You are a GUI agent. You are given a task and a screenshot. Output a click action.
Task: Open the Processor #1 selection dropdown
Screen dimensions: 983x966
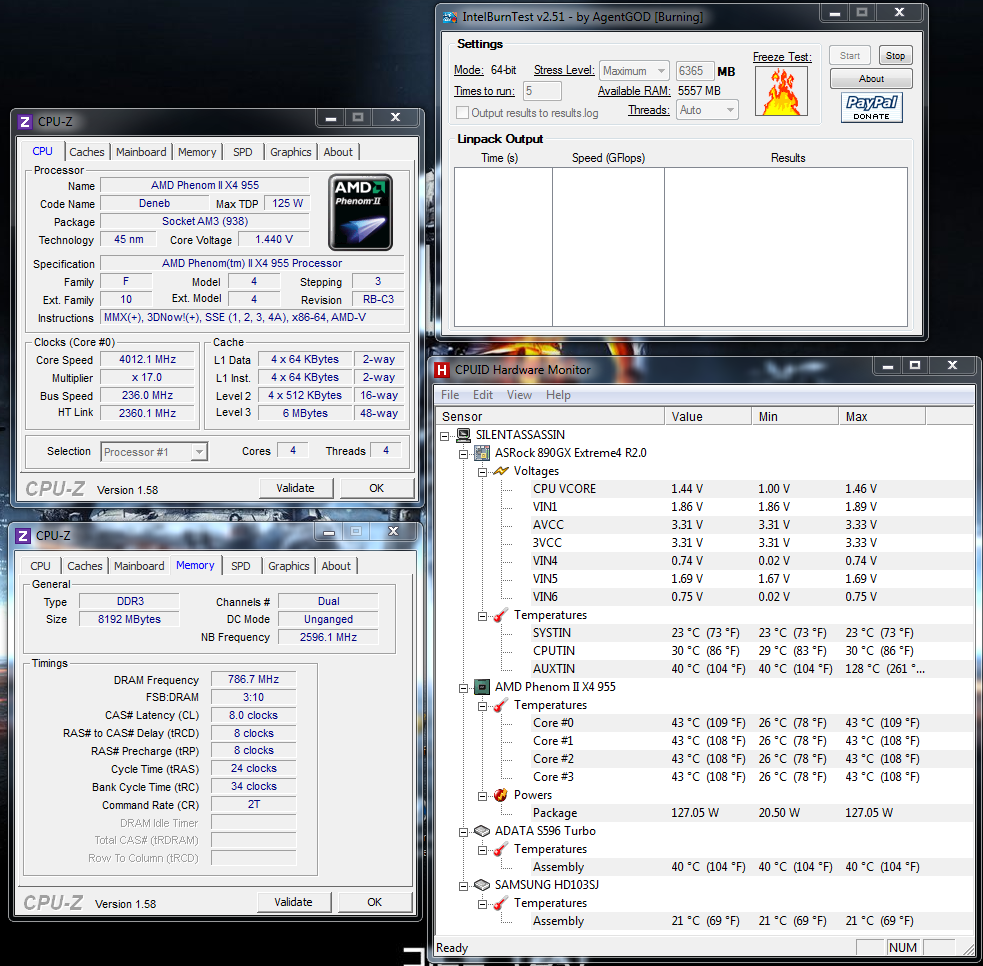[x=154, y=452]
